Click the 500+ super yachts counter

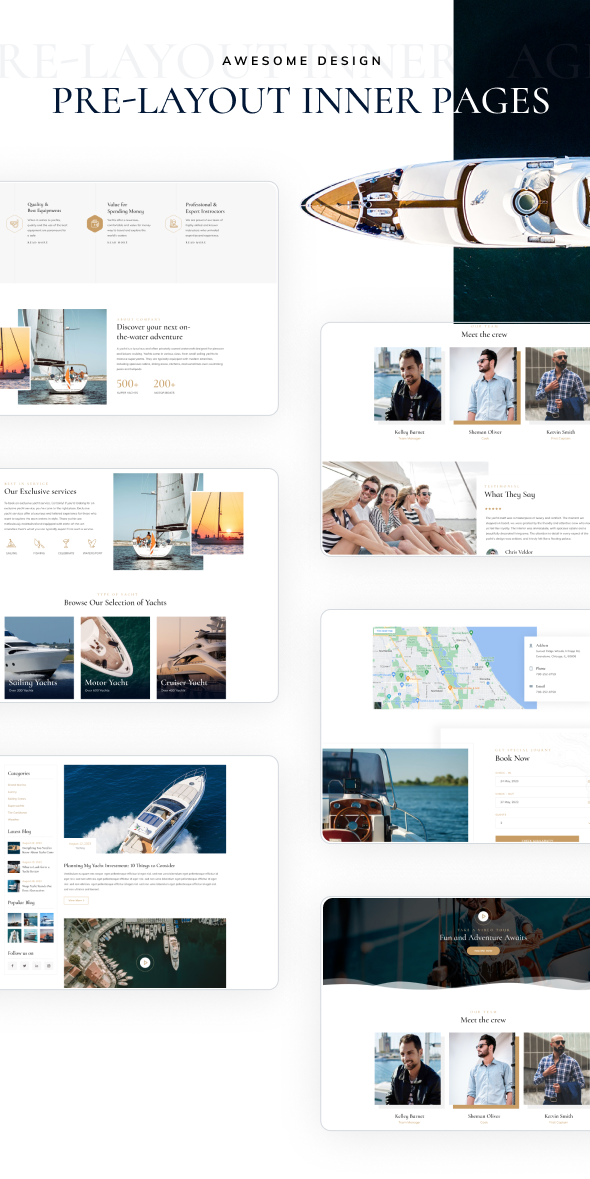(x=128, y=386)
